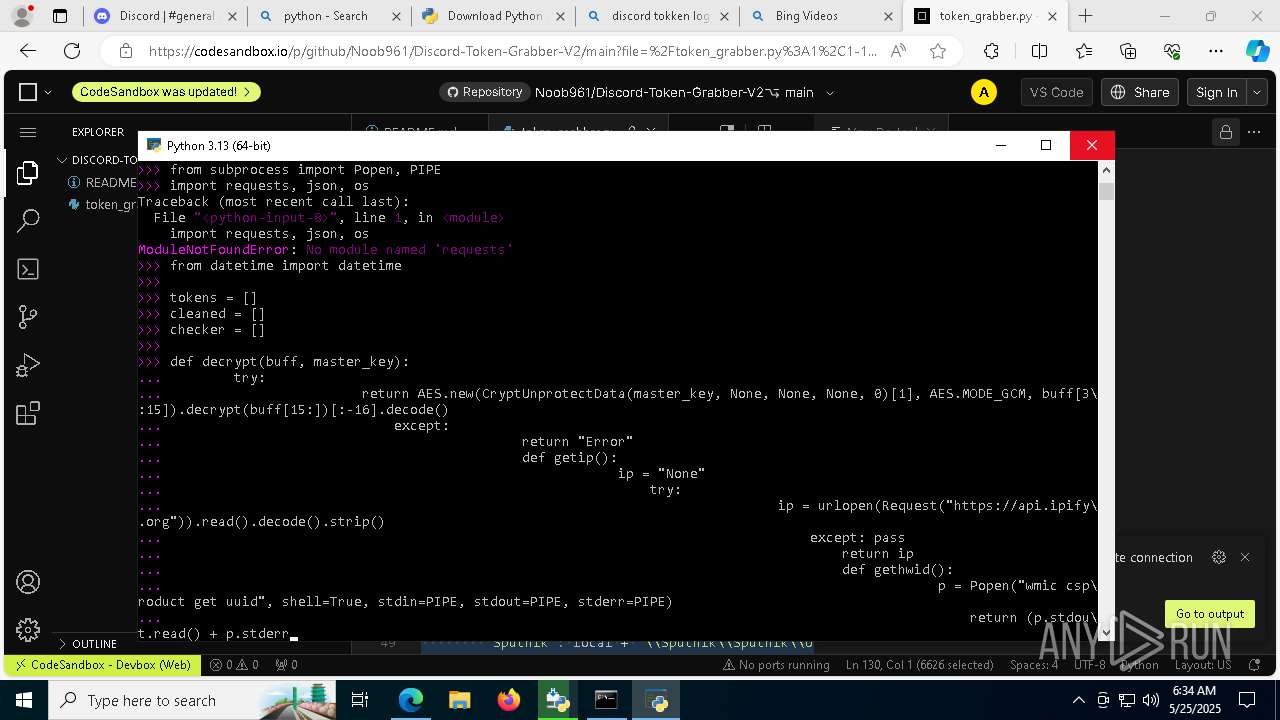Click CodeSandbox was updated banner
This screenshot has height=720, width=1280.
[166, 92]
